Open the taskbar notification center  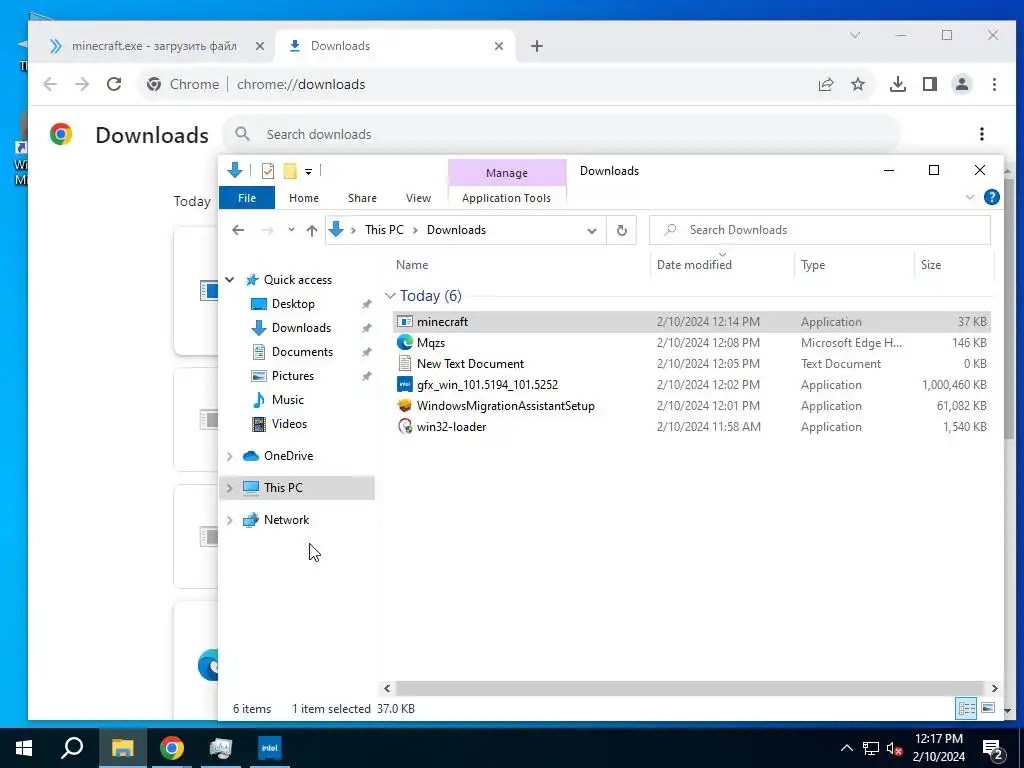[x=993, y=749]
